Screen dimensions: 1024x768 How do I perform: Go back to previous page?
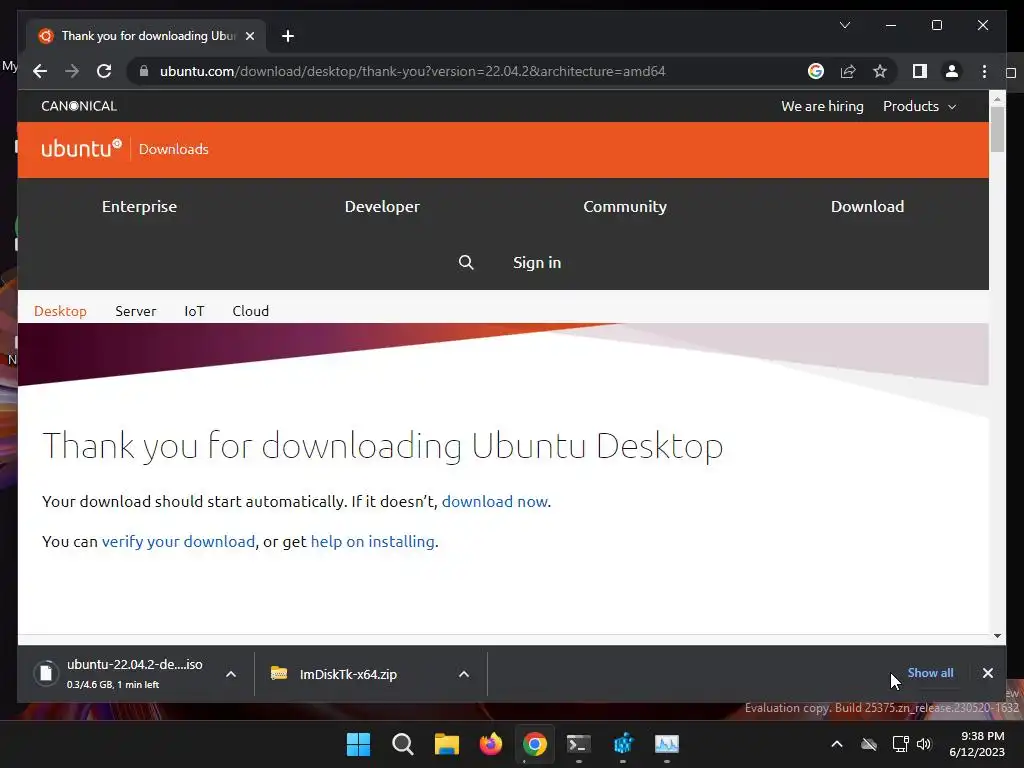(40, 71)
